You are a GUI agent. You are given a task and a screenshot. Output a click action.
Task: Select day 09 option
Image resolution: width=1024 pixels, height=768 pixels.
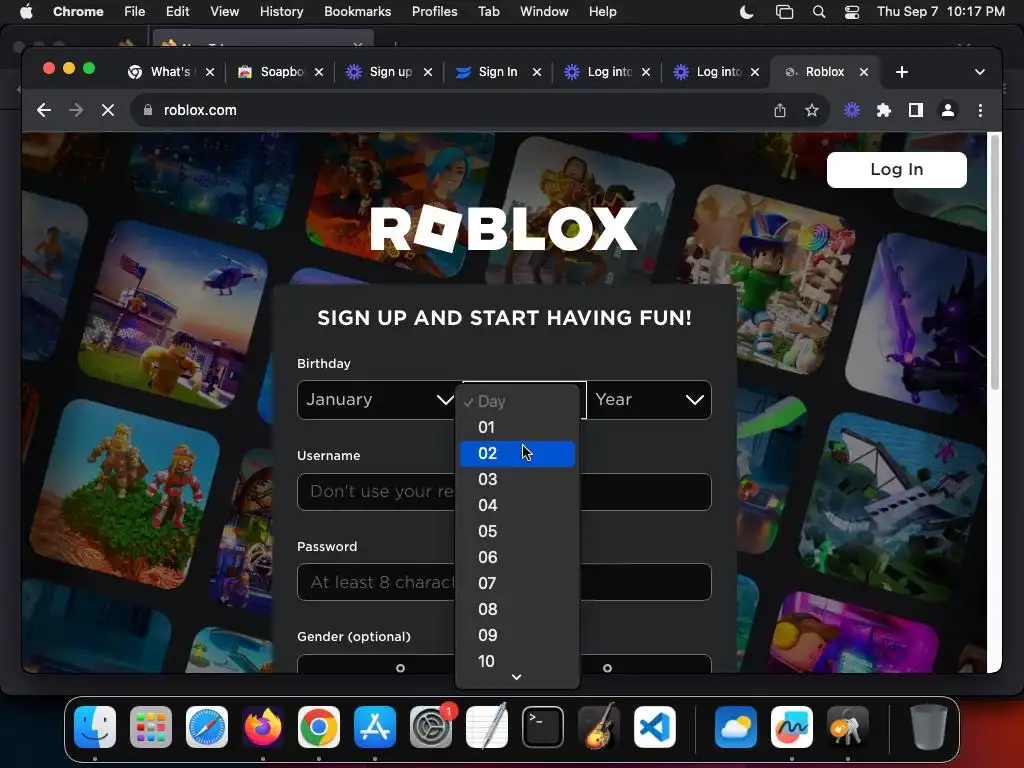pos(517,635)
